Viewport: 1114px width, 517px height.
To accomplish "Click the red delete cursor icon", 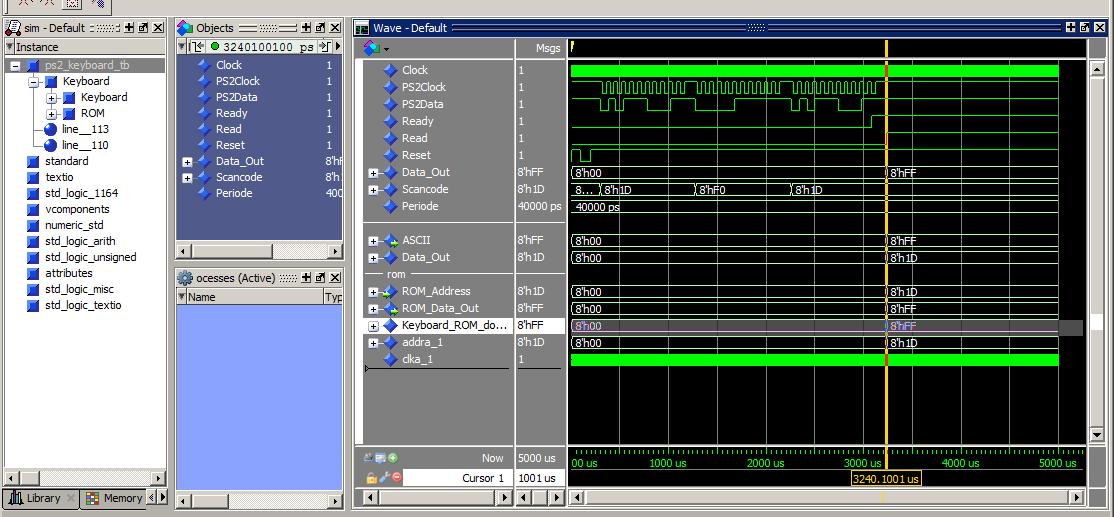I will point(396,478).
